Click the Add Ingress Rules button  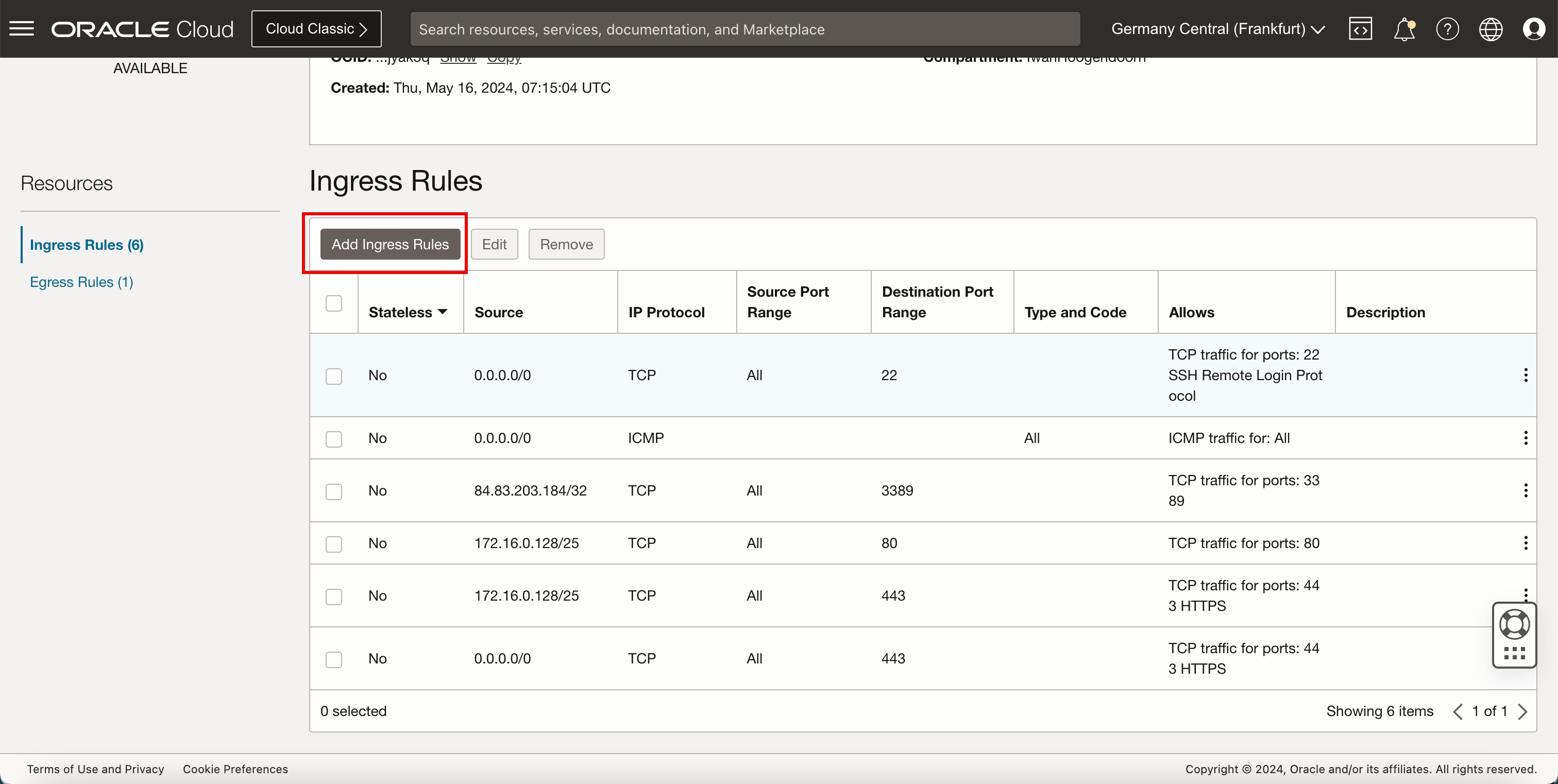tap(390, 244)
